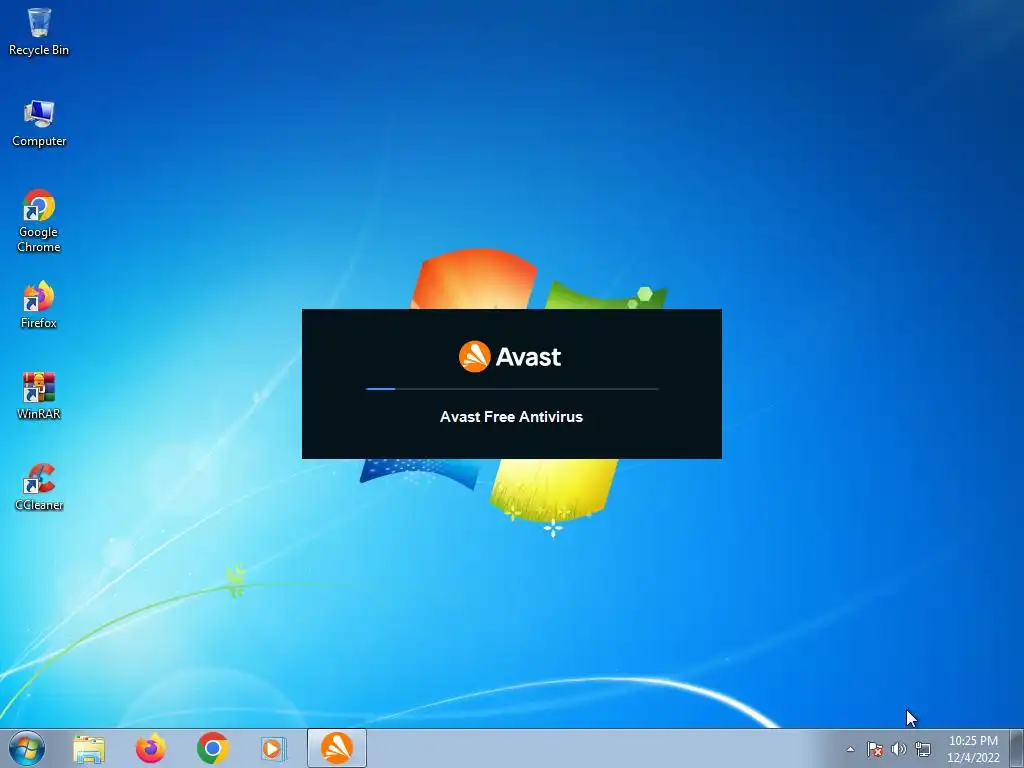Image resolution: width=1024 pixels, height=768 pixels.
Task: Open the Action Center flag icon
Action: (875, 749)
